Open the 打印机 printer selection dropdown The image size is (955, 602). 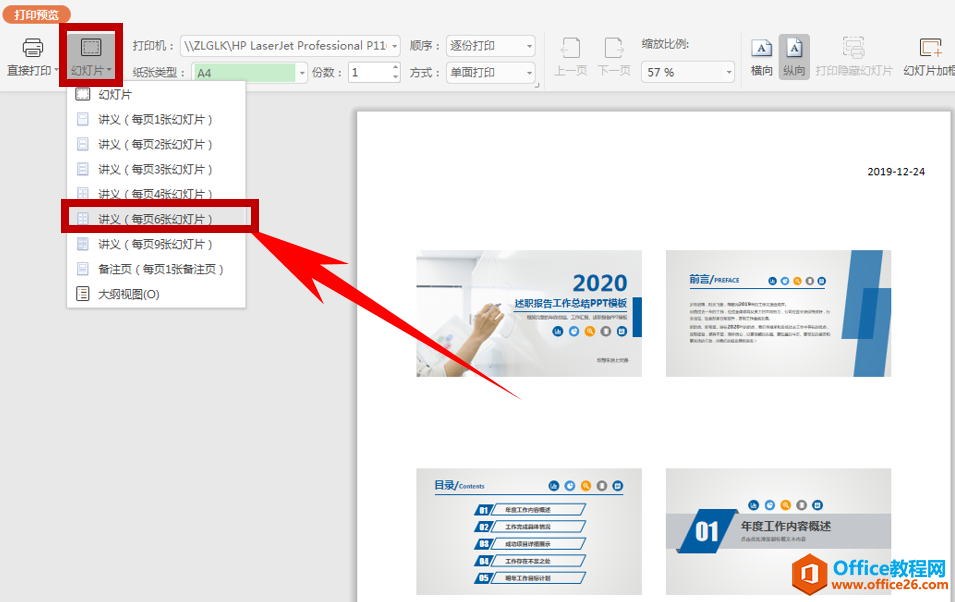(x=393, y=45)
